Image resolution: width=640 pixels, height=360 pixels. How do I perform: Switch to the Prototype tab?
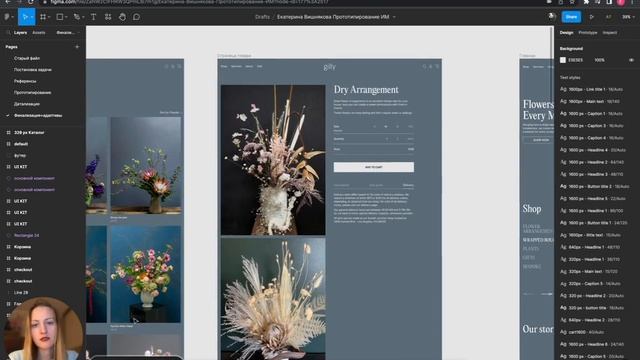pos(588,33)
